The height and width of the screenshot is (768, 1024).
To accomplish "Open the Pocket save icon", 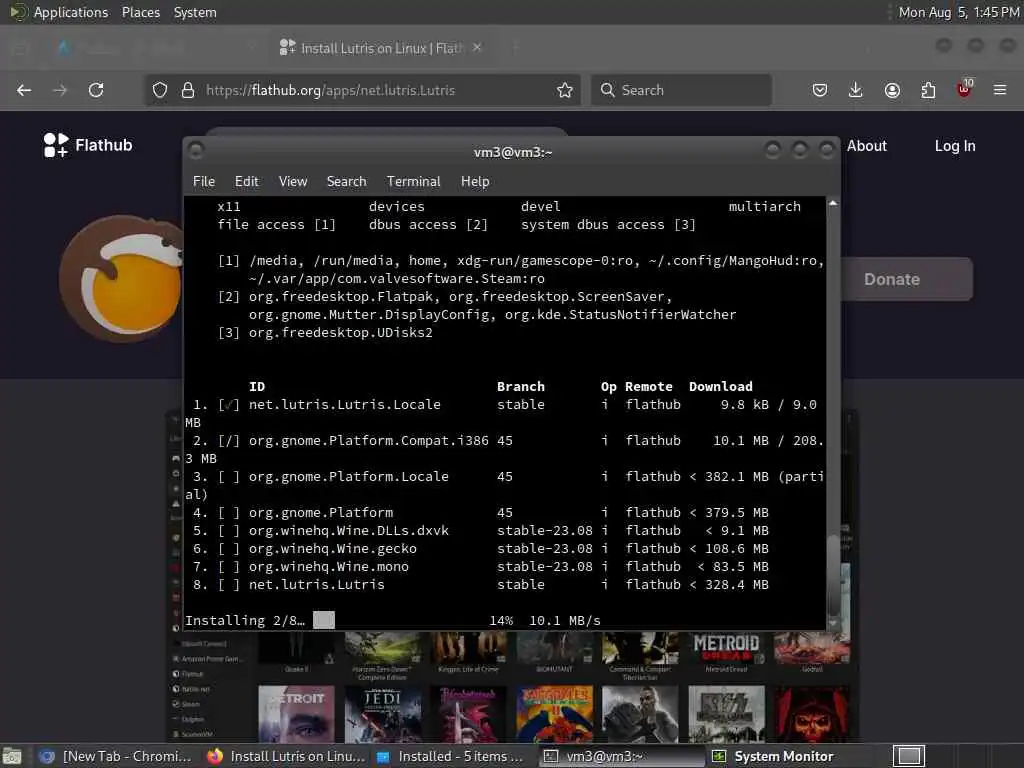I will pos(820,90).
